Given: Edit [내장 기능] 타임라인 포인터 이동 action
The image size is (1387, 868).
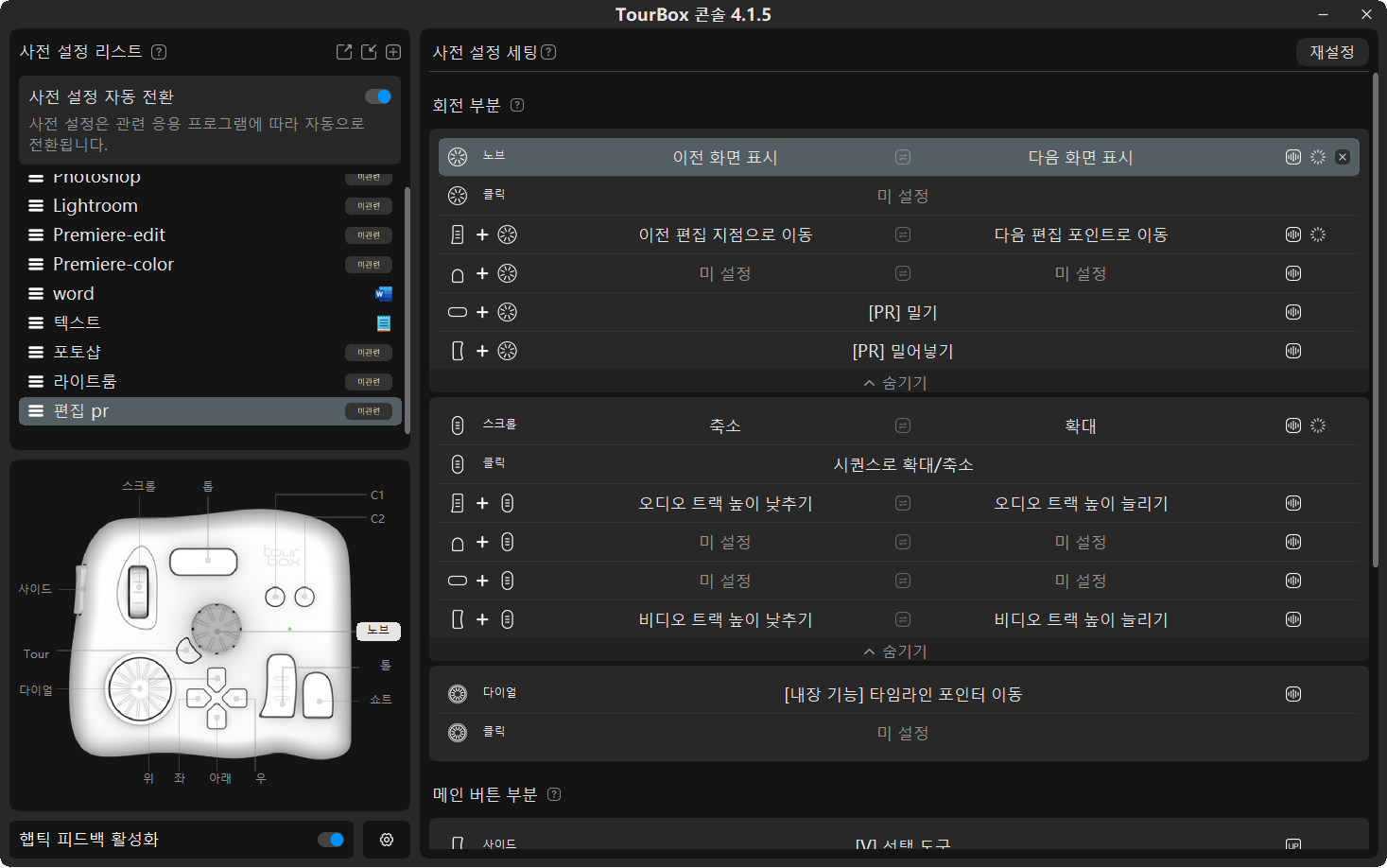Looking at the screenshot, I should tap(903, 694).
